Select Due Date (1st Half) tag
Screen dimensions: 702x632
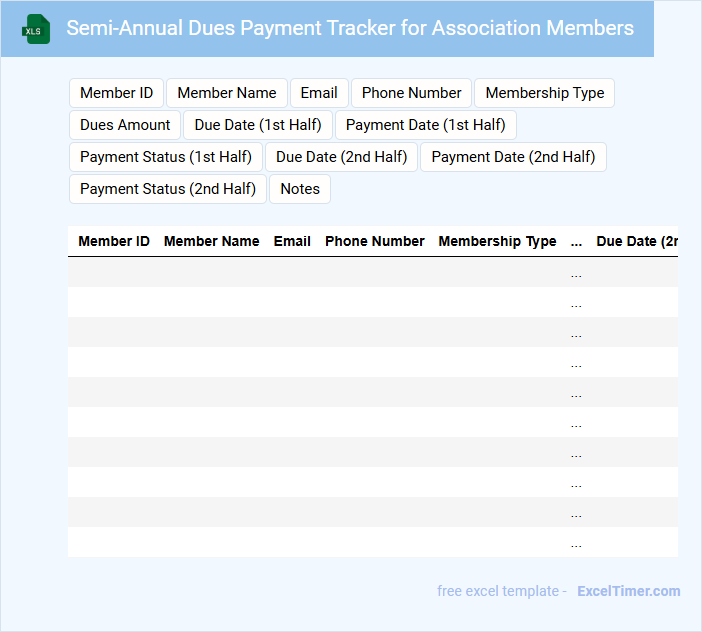coord(258,125)
